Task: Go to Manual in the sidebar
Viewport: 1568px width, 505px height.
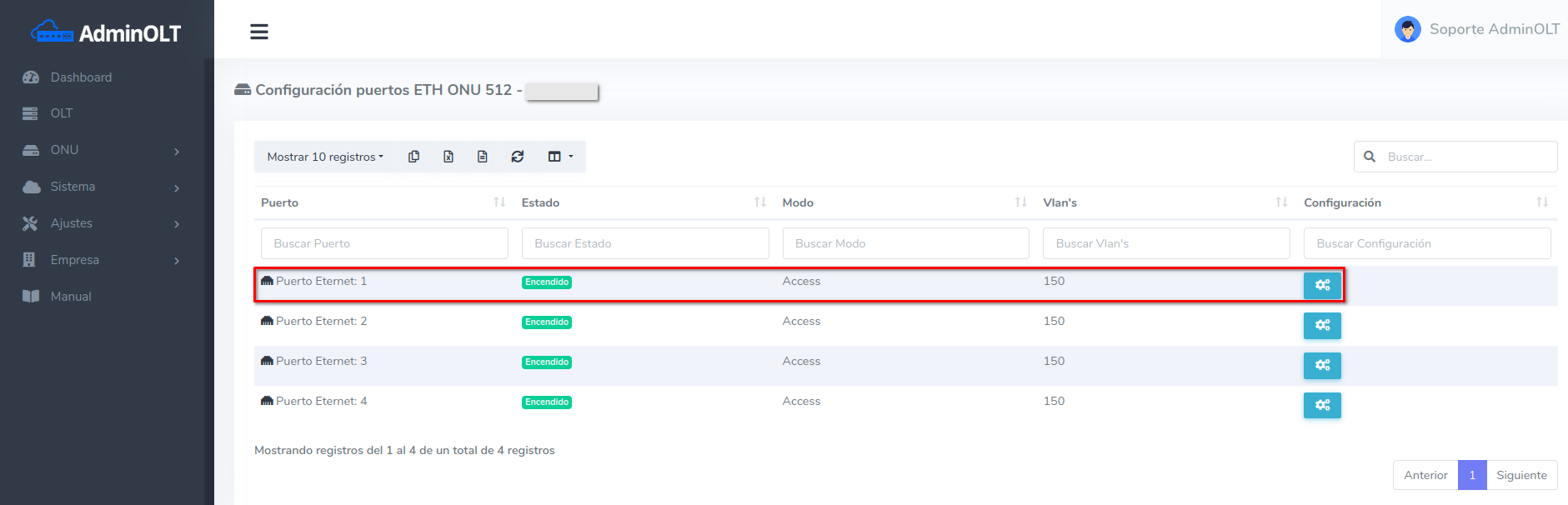Action: tap(71, 297)
